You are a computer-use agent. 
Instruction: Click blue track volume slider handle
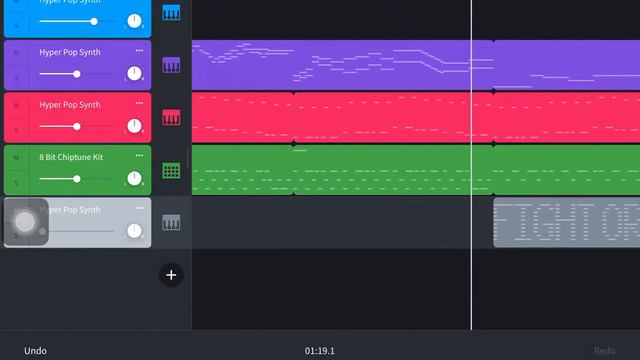pyautogui.click(x=94, y=21)
